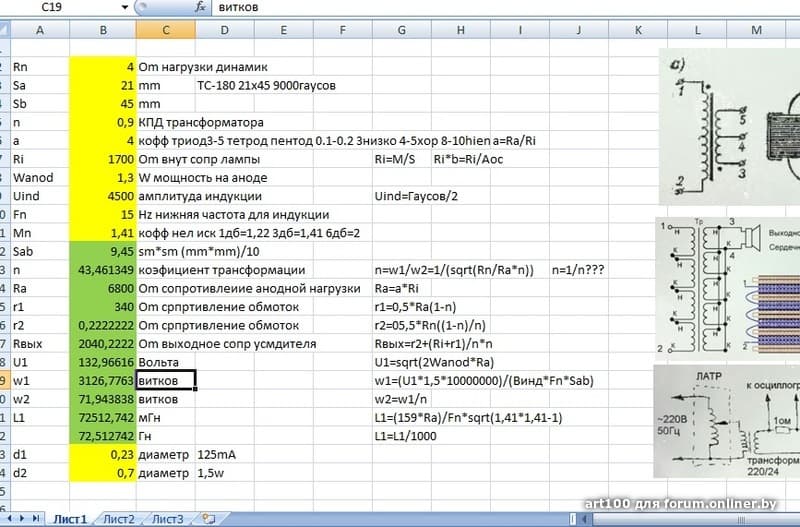Select cell 'w2=w1/n'
Image resolution: width=800 pixels, height=527 pixels.
click(403, 399)
